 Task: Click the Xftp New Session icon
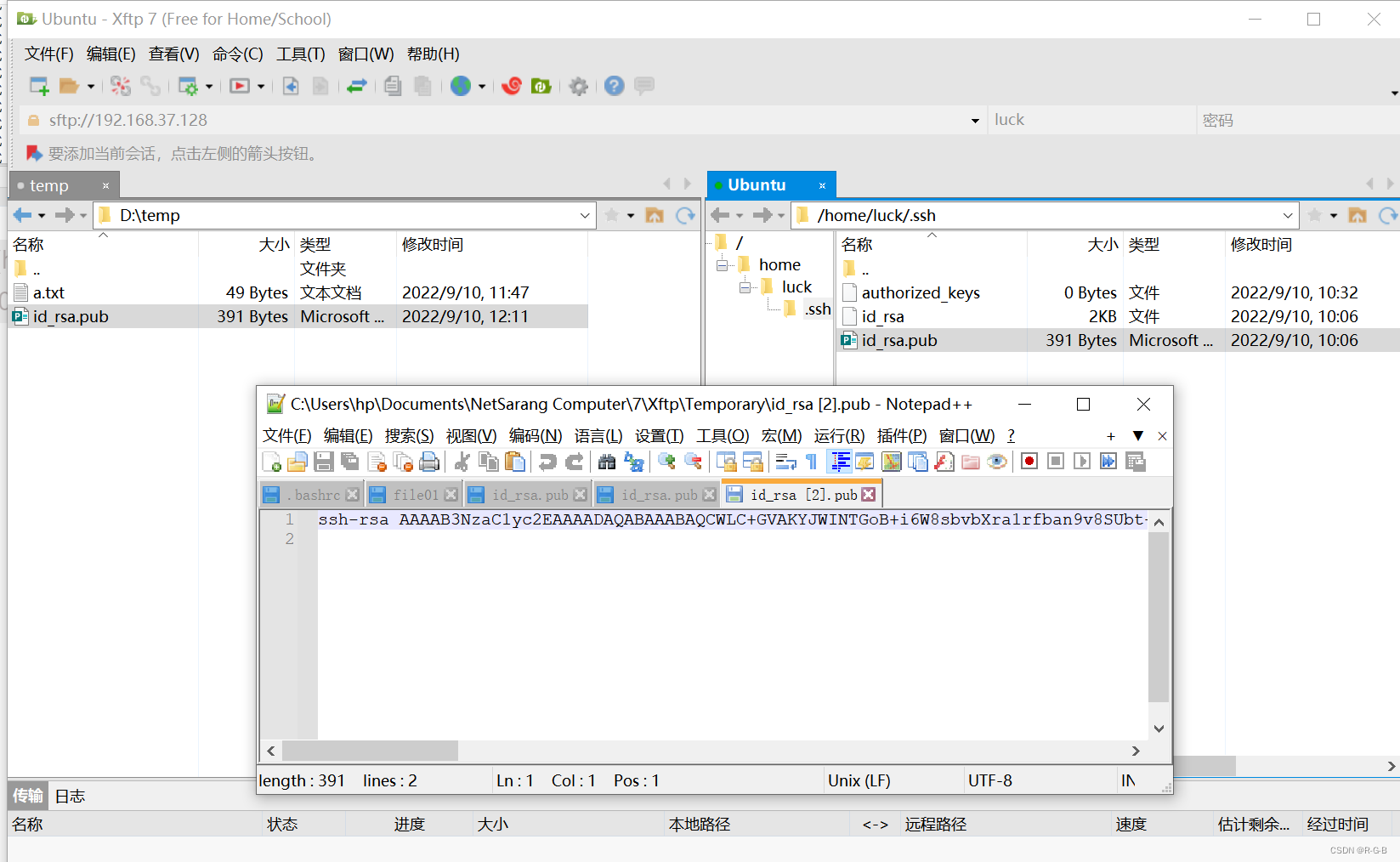(x=39, y=86)
